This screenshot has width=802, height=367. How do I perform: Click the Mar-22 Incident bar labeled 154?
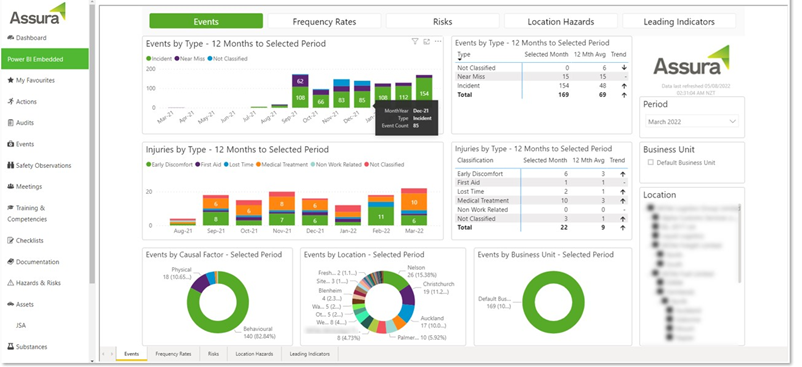pyautogui.click(x=424, y=93)
